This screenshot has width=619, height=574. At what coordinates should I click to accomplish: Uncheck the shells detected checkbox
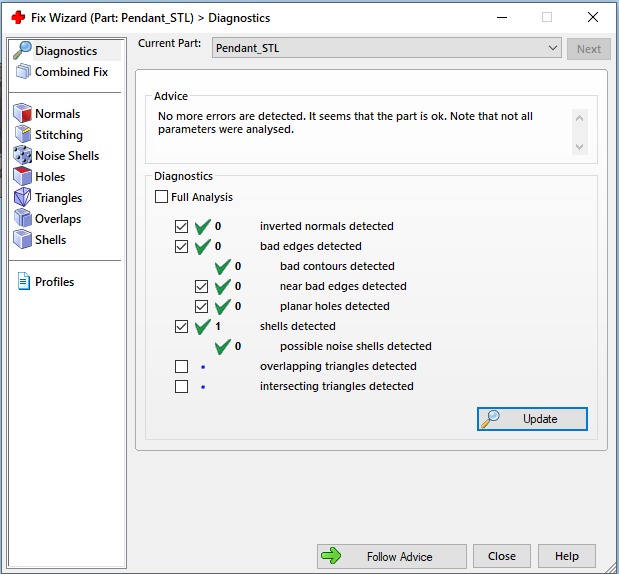coord(181,326)
